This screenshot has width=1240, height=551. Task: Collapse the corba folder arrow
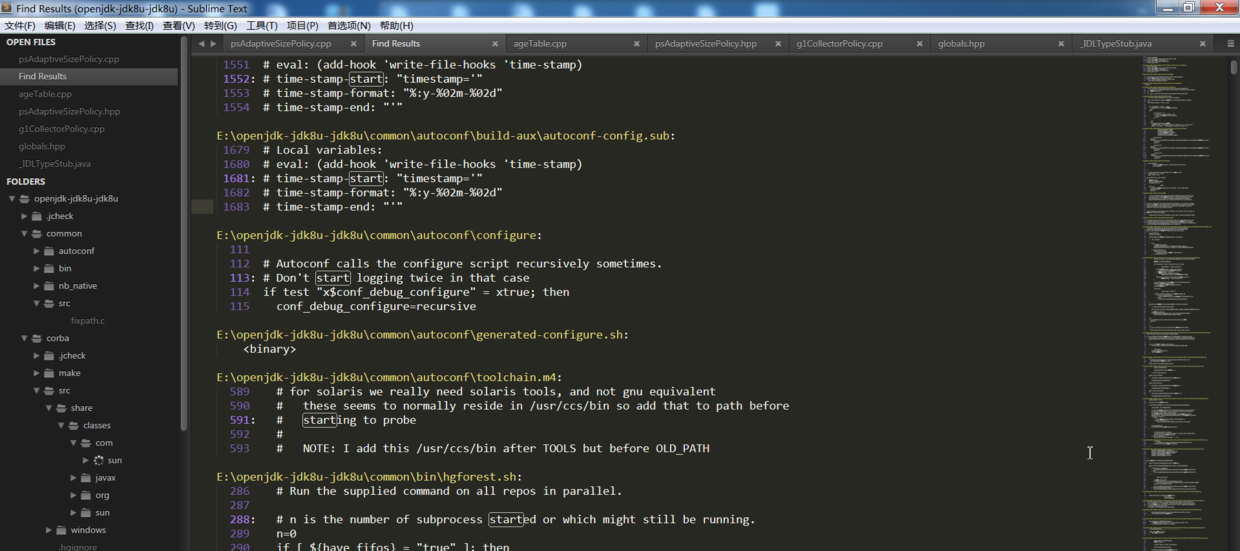(x=24, y=339)
